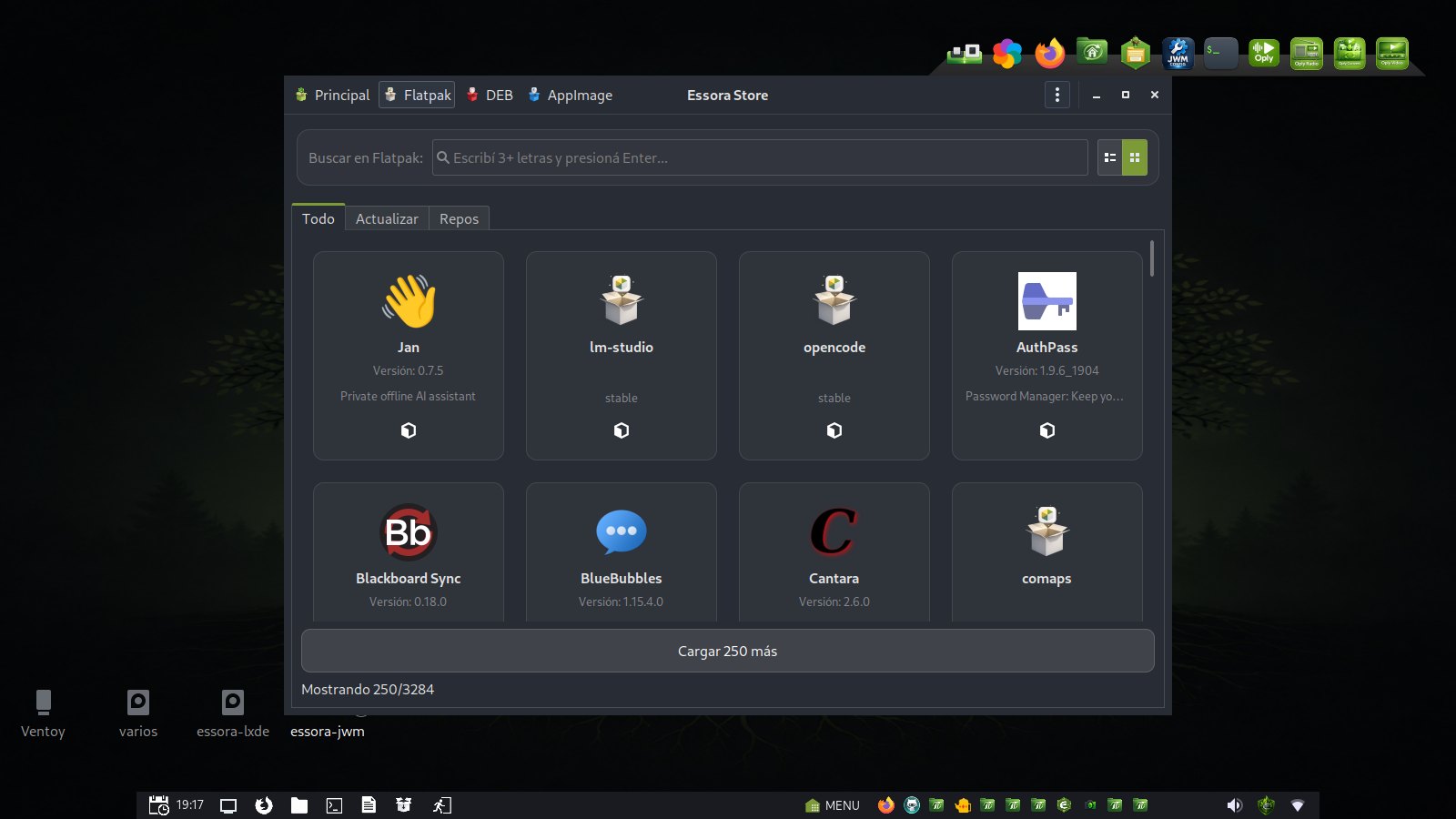
Task: Click the Versión: 2.6.0 label under Cantara
Action: pyautogui.click(x=834, y=602)
